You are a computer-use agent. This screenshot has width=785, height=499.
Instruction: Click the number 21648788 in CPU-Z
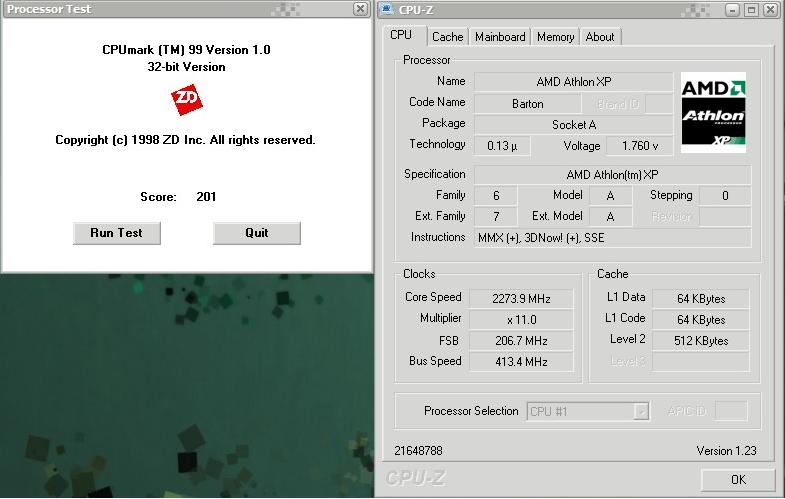point(419,451)
